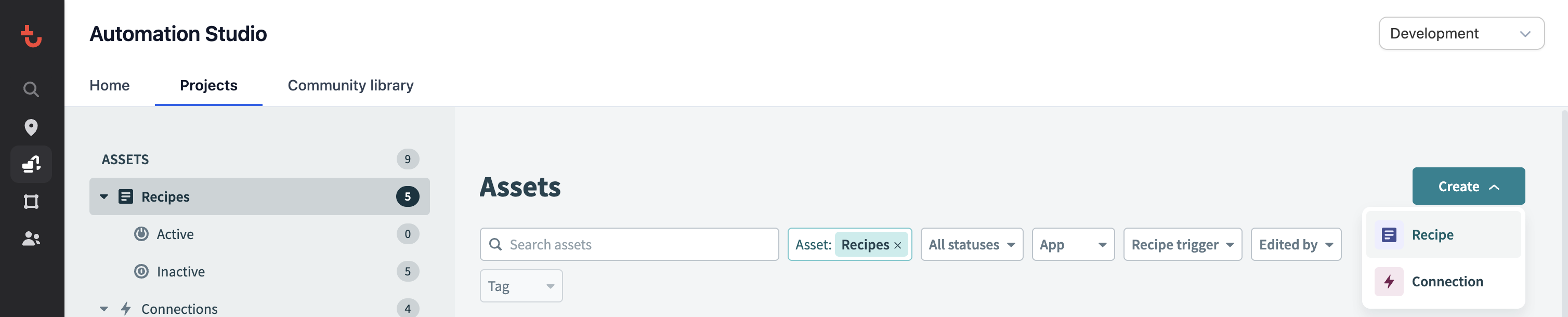This screenshot has width=1568, height=317.
Task: Select the location pin icon in sidebar
Action: click(x=31, y=127)
